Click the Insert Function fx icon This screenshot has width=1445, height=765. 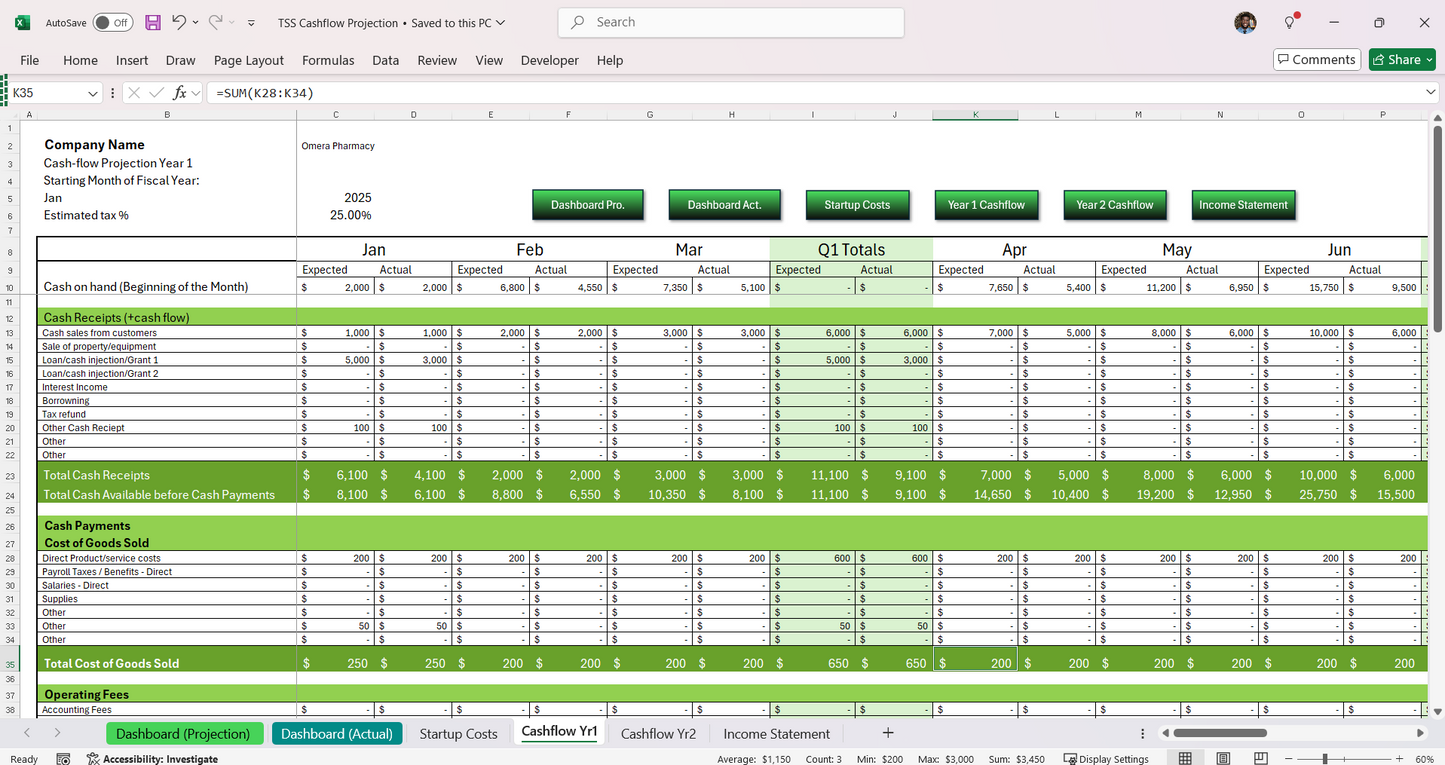(180, 93)
